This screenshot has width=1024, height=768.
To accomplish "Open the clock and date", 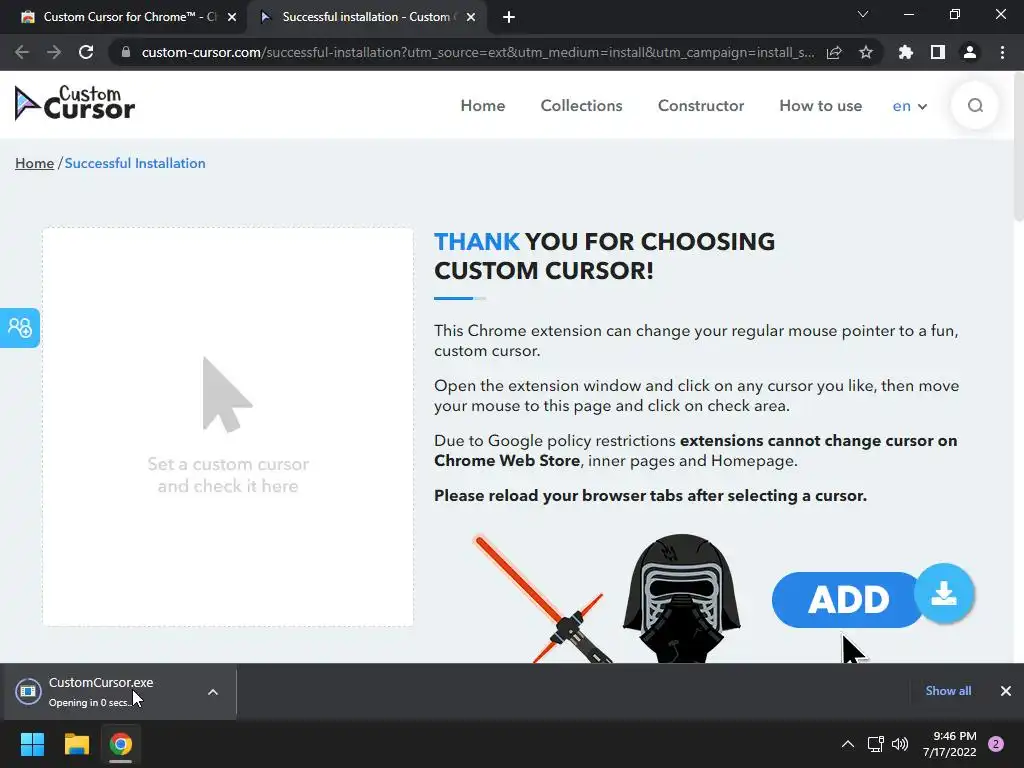I will point(949,744).
